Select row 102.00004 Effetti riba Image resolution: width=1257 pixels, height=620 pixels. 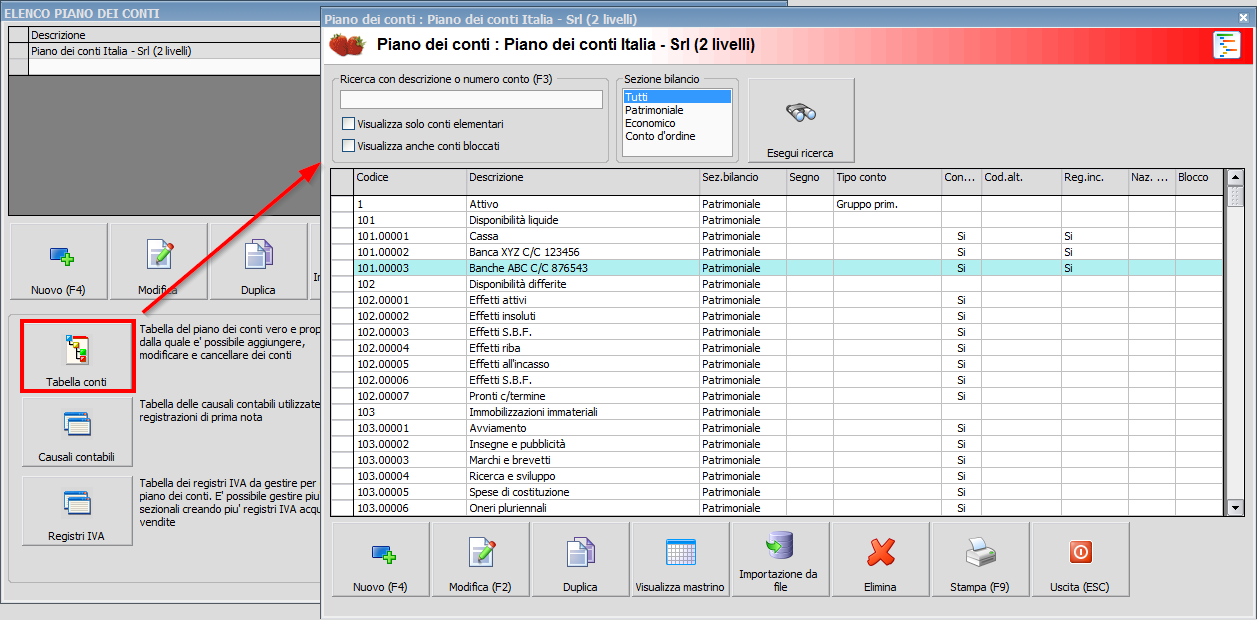(x=778, y=348)
